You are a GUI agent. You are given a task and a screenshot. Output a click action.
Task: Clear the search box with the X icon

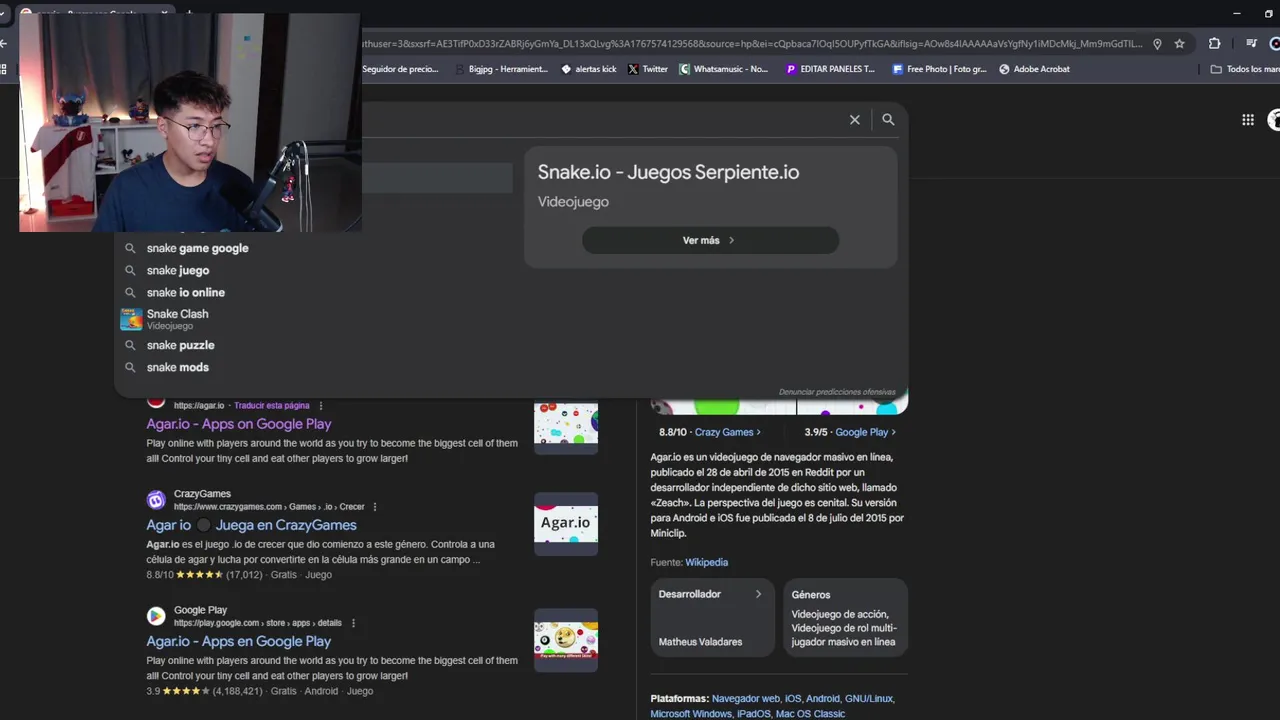[x=855, y=120]
